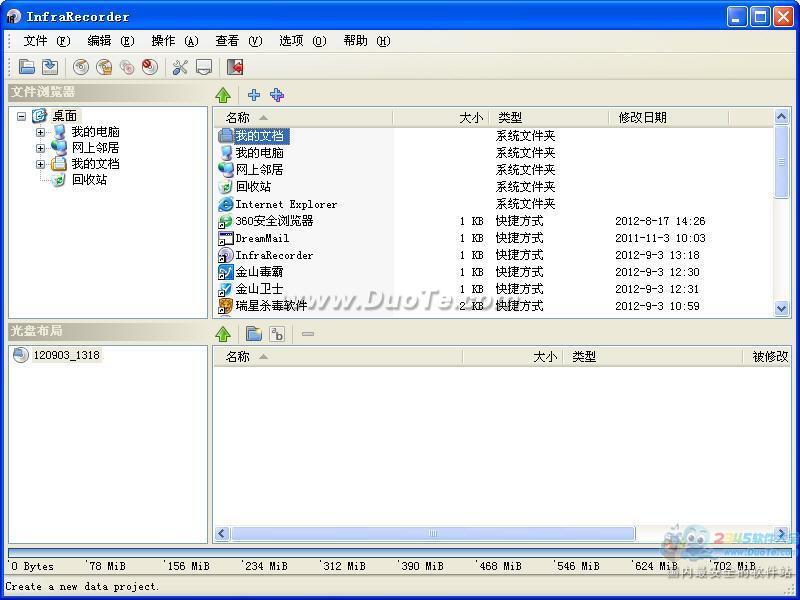Expand the 网上邻居 tree node
Screen dimensions: 800x600
41,148
